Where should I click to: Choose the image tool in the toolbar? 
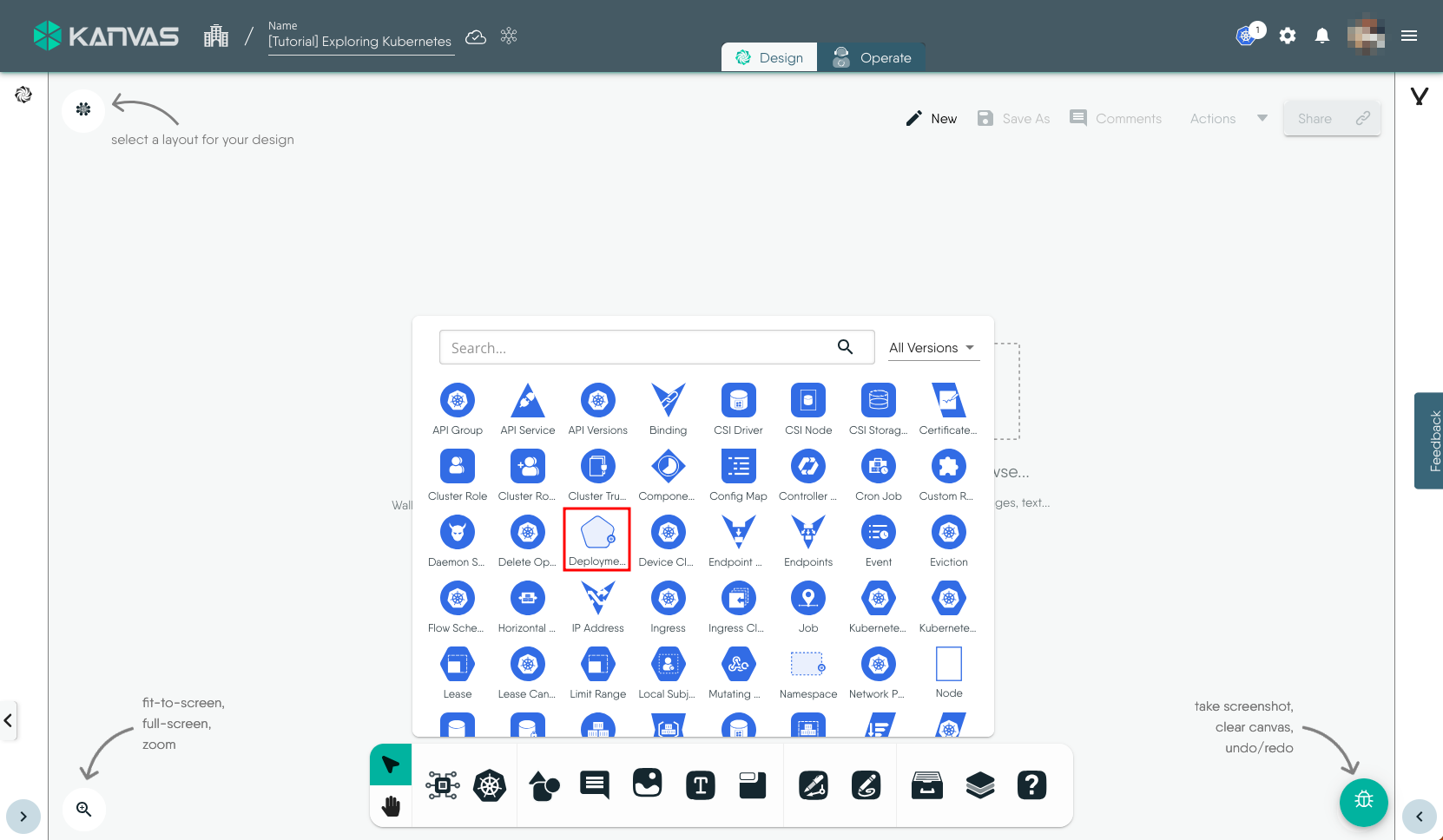pos(648,784)
